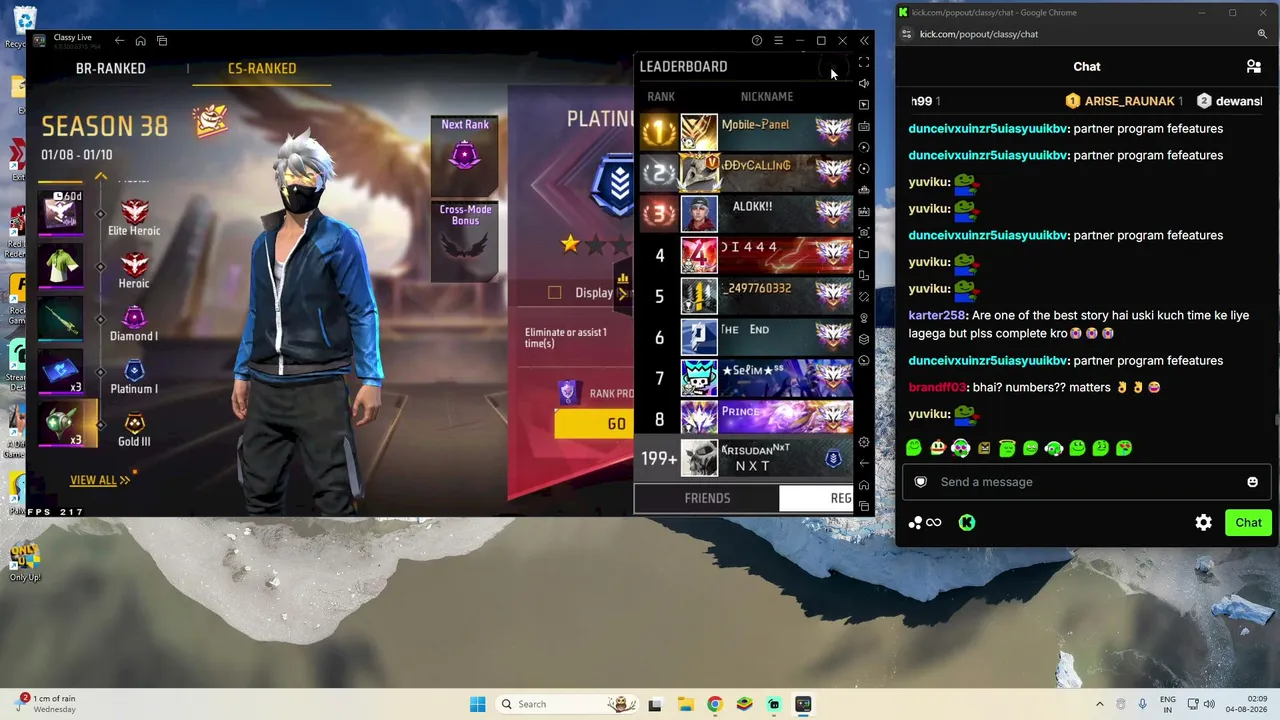The image size is (1280, 720).
Task: Open chat identity shield icon
Action: (x=921, y=482)
